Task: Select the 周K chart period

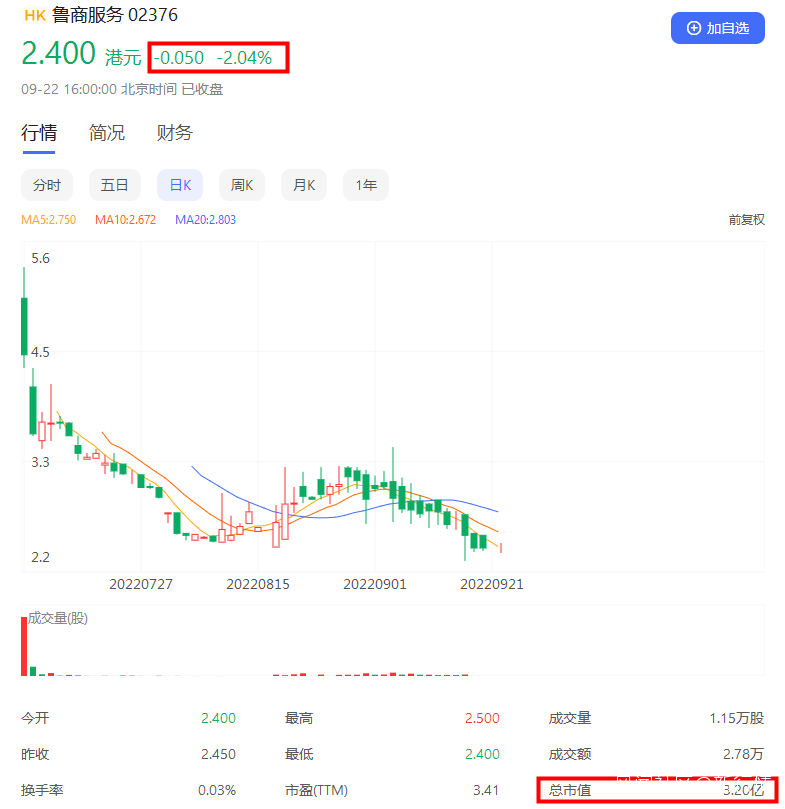Action: tap(242, 185)
